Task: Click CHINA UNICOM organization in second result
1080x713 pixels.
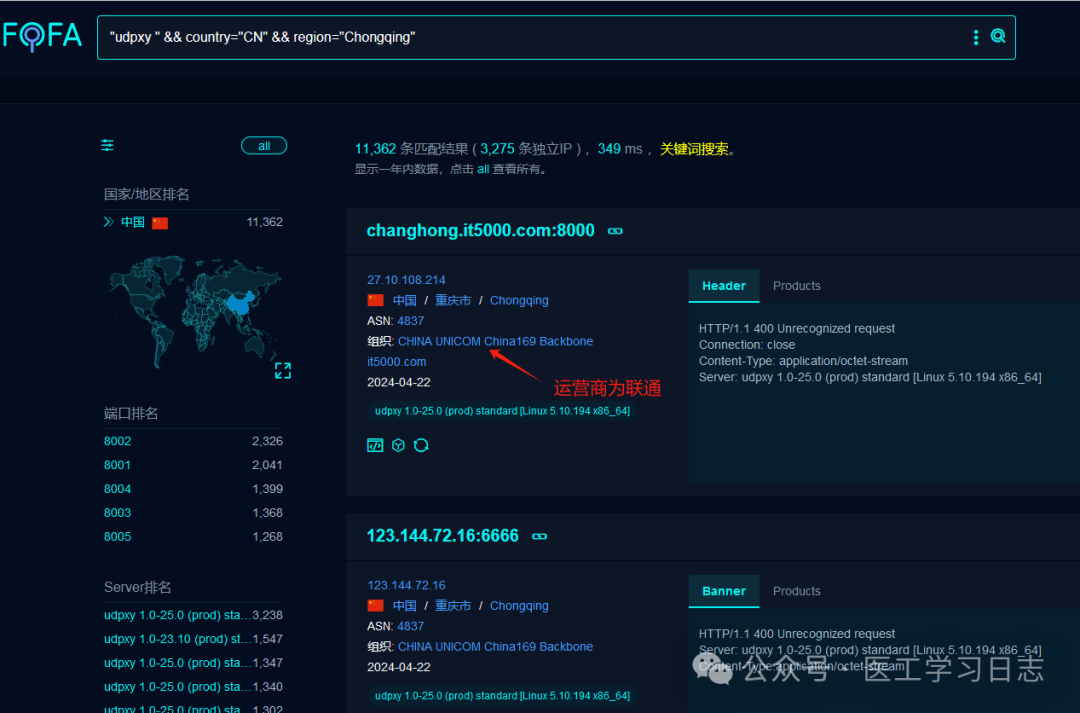Action: [x=495, y=646]
